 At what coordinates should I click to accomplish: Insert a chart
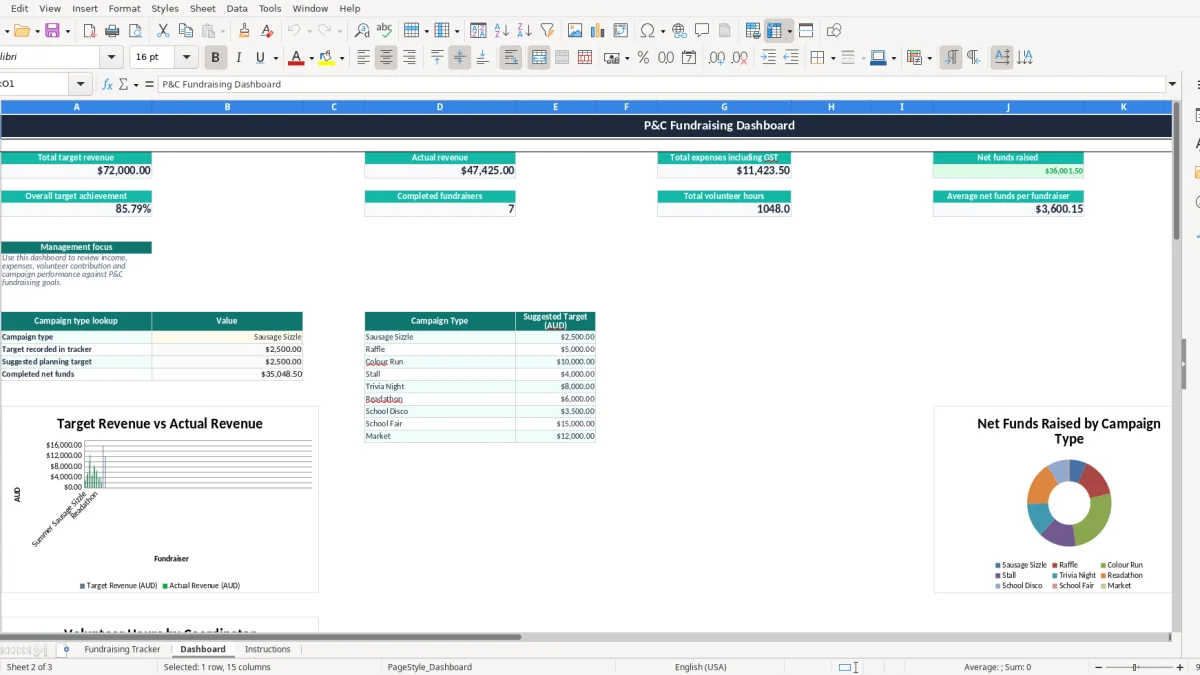pyautogui.click(x=598, y=31)
